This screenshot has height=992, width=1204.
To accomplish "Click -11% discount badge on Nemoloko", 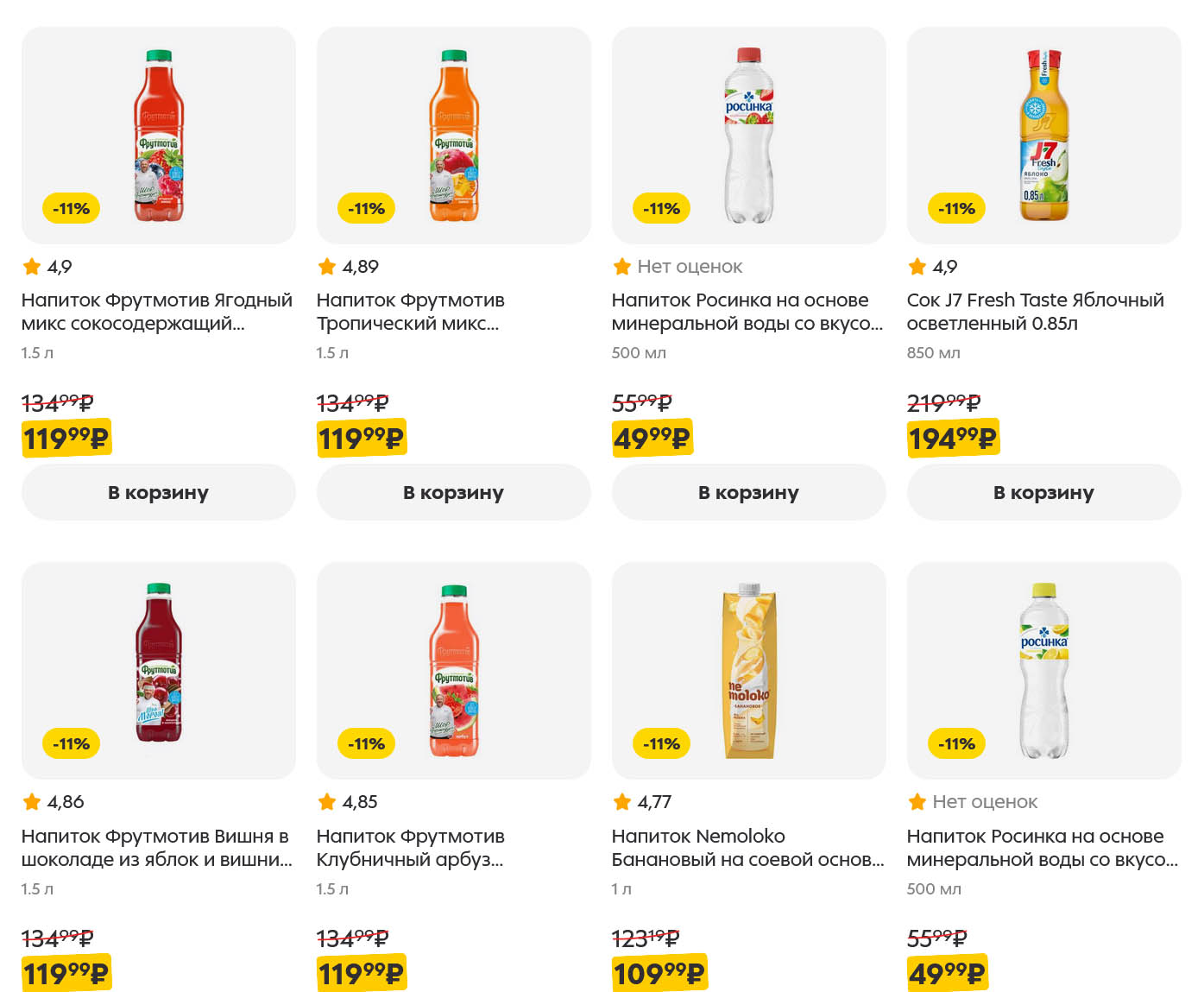I will pyautogui.click(x=662, y=743).
